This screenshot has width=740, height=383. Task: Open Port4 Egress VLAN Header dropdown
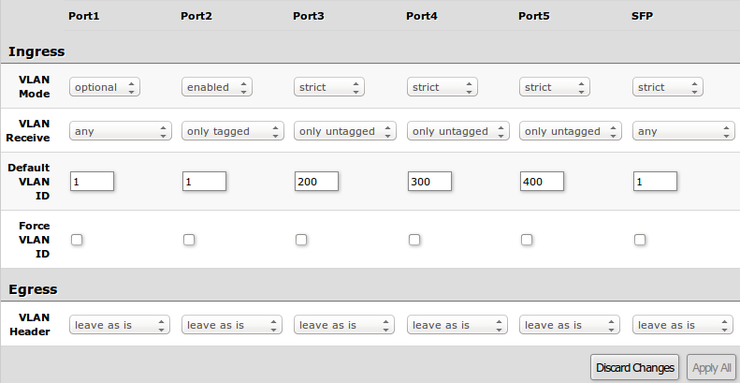(x=457, y=325)
